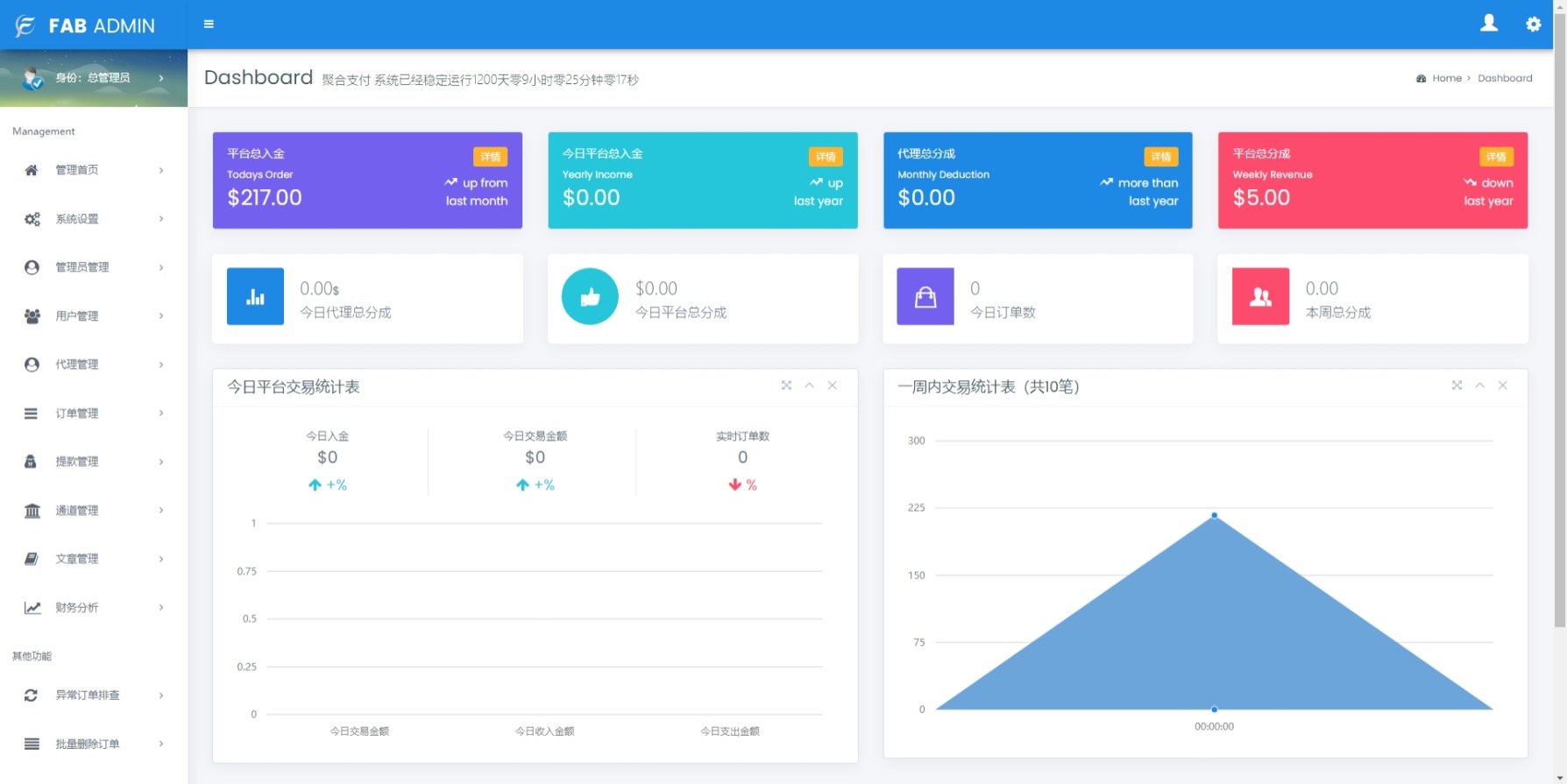Go to Home breadcrumb link
This screenshot has height=784, width=1567.
coord(1446,78)
